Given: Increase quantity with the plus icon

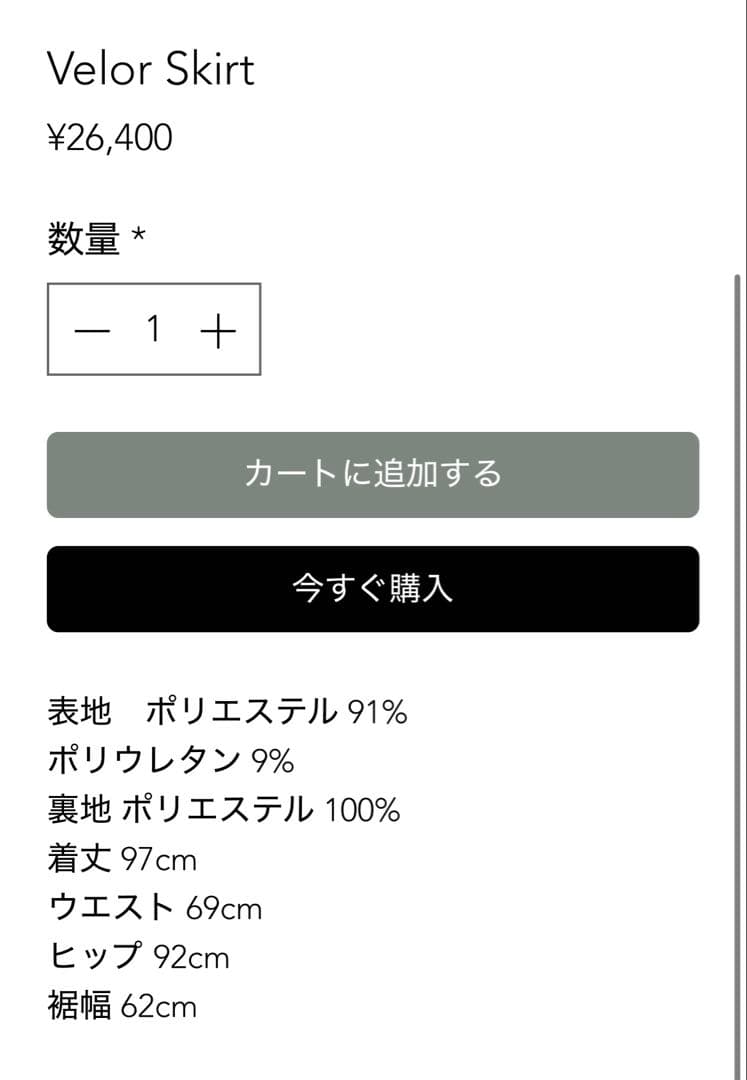Looking at the screenshot, I should coord(217,330).
